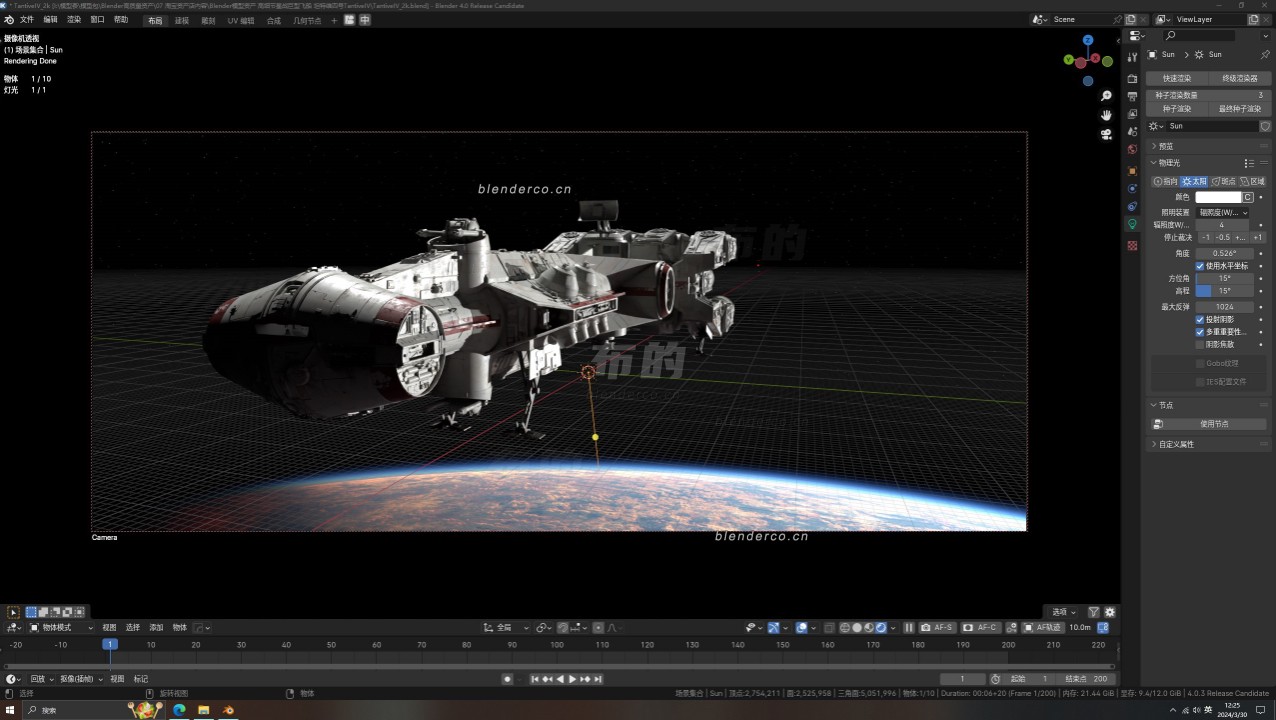Open File Explorer from the taskbar

[204, 710]
